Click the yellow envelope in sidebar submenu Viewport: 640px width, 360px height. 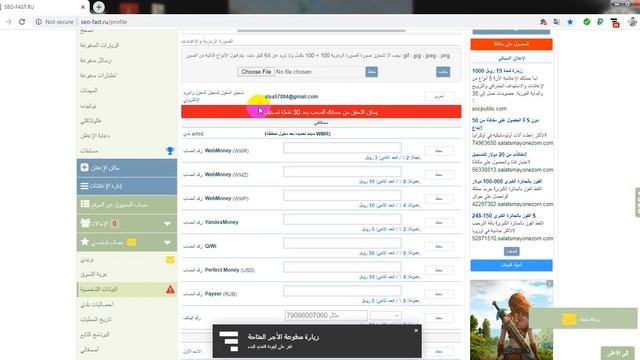[170, 260]
